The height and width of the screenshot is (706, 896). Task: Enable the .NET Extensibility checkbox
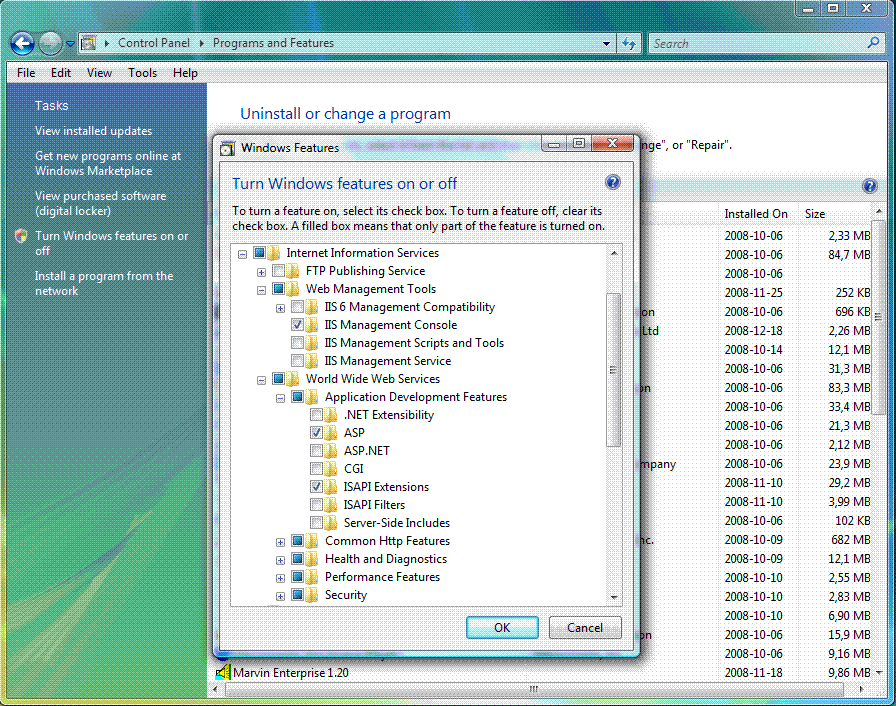coord(316,415)
